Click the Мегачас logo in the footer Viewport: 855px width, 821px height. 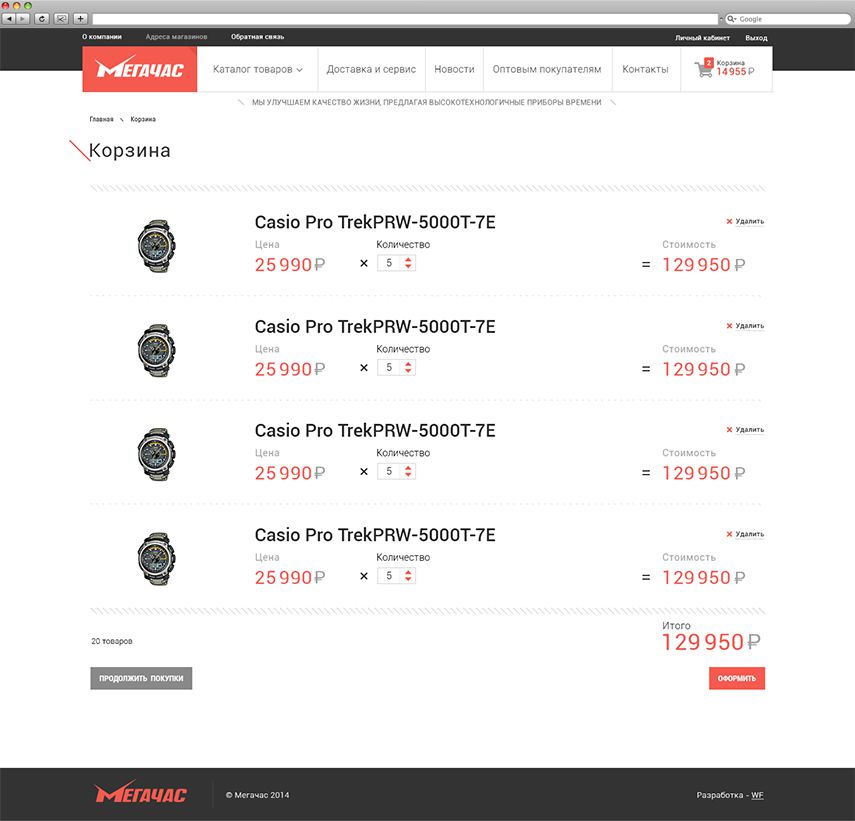[x=140, y=793]
